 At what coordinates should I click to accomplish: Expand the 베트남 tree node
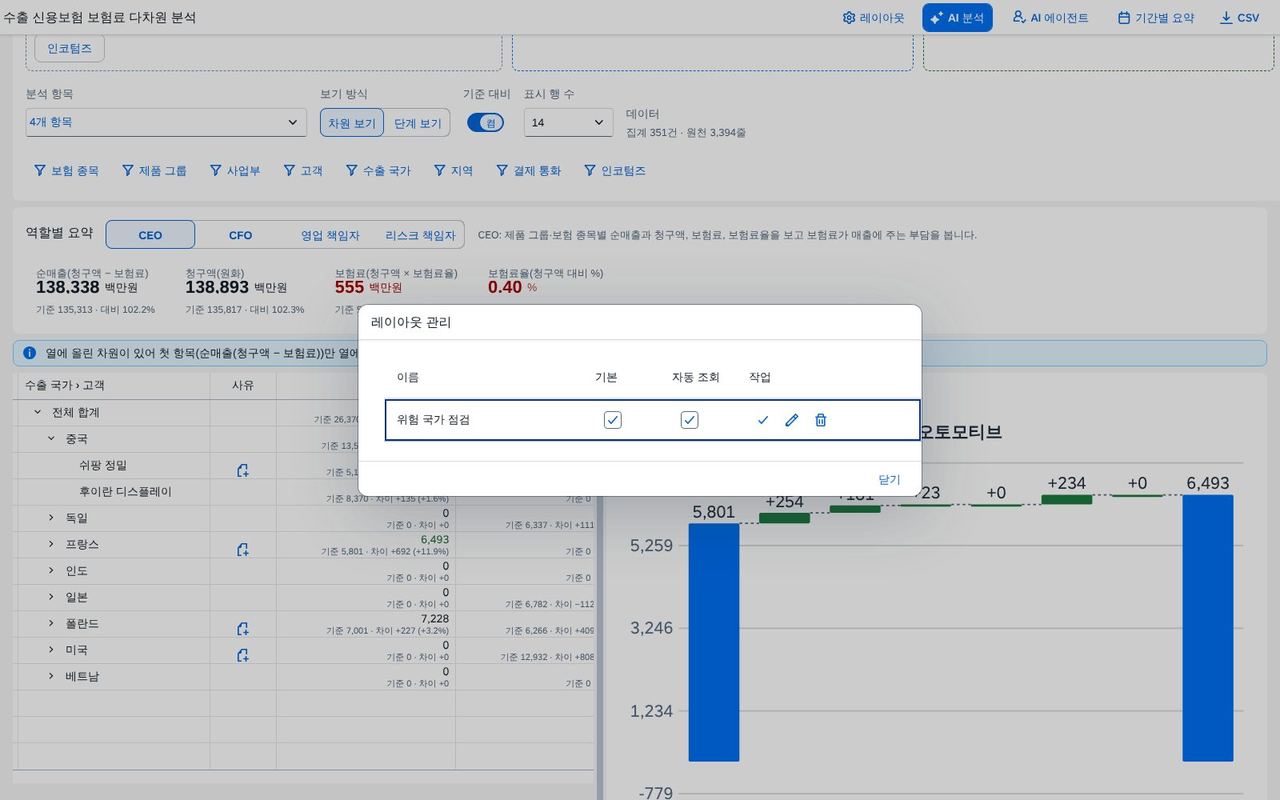click(x=51, y=676)
